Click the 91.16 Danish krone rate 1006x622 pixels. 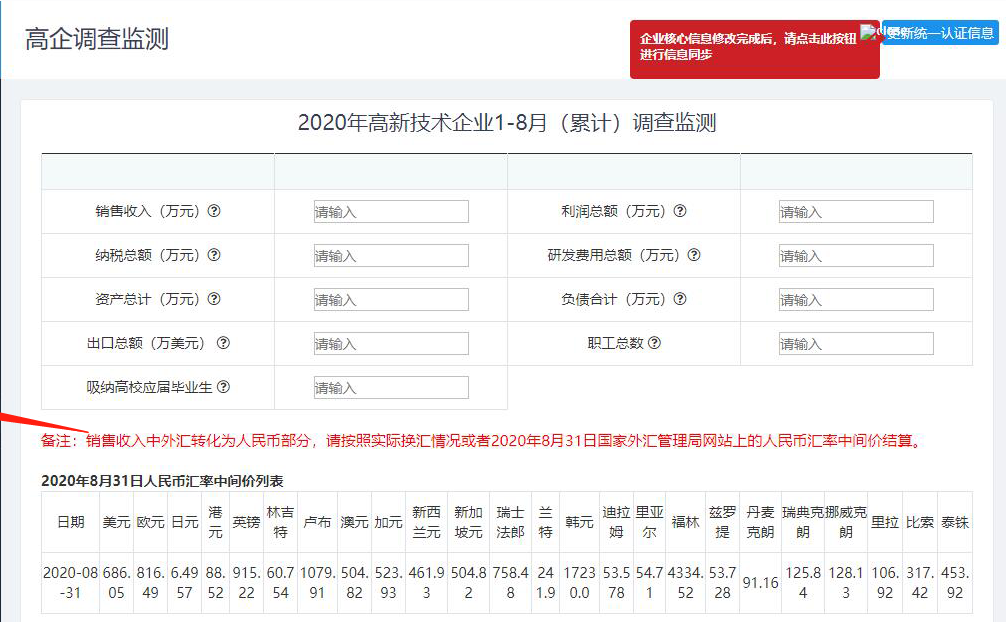[x=760, y=583]
